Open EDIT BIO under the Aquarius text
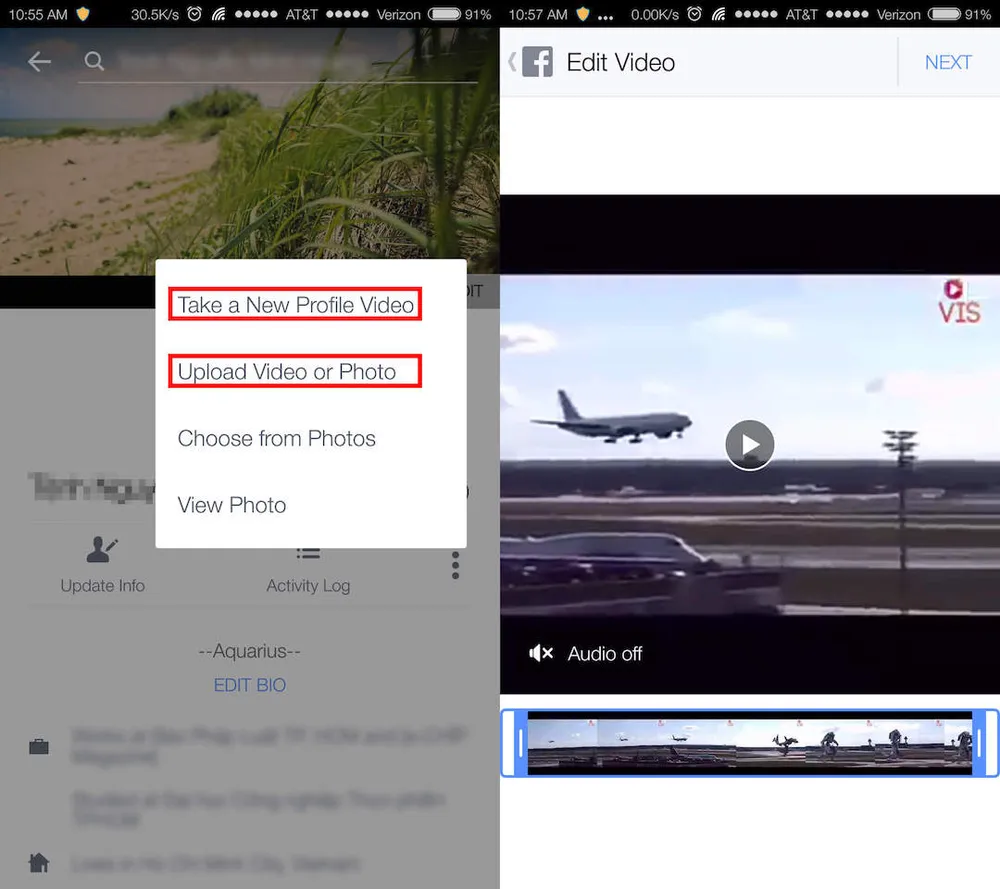The image size is (1000, 889). pyautogui.click(x=249, y=685)
